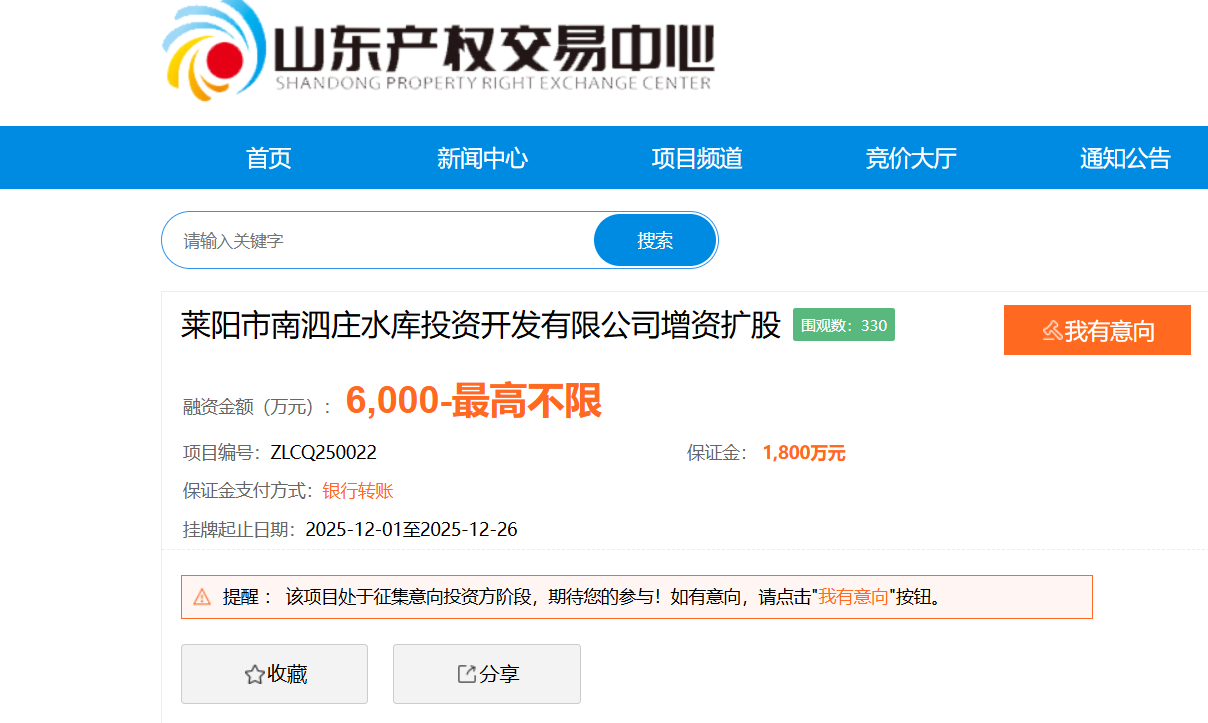Go to 新闻中心 in the navigation bar
Screen dimensions: 1208x723
(x=482, y=158)
